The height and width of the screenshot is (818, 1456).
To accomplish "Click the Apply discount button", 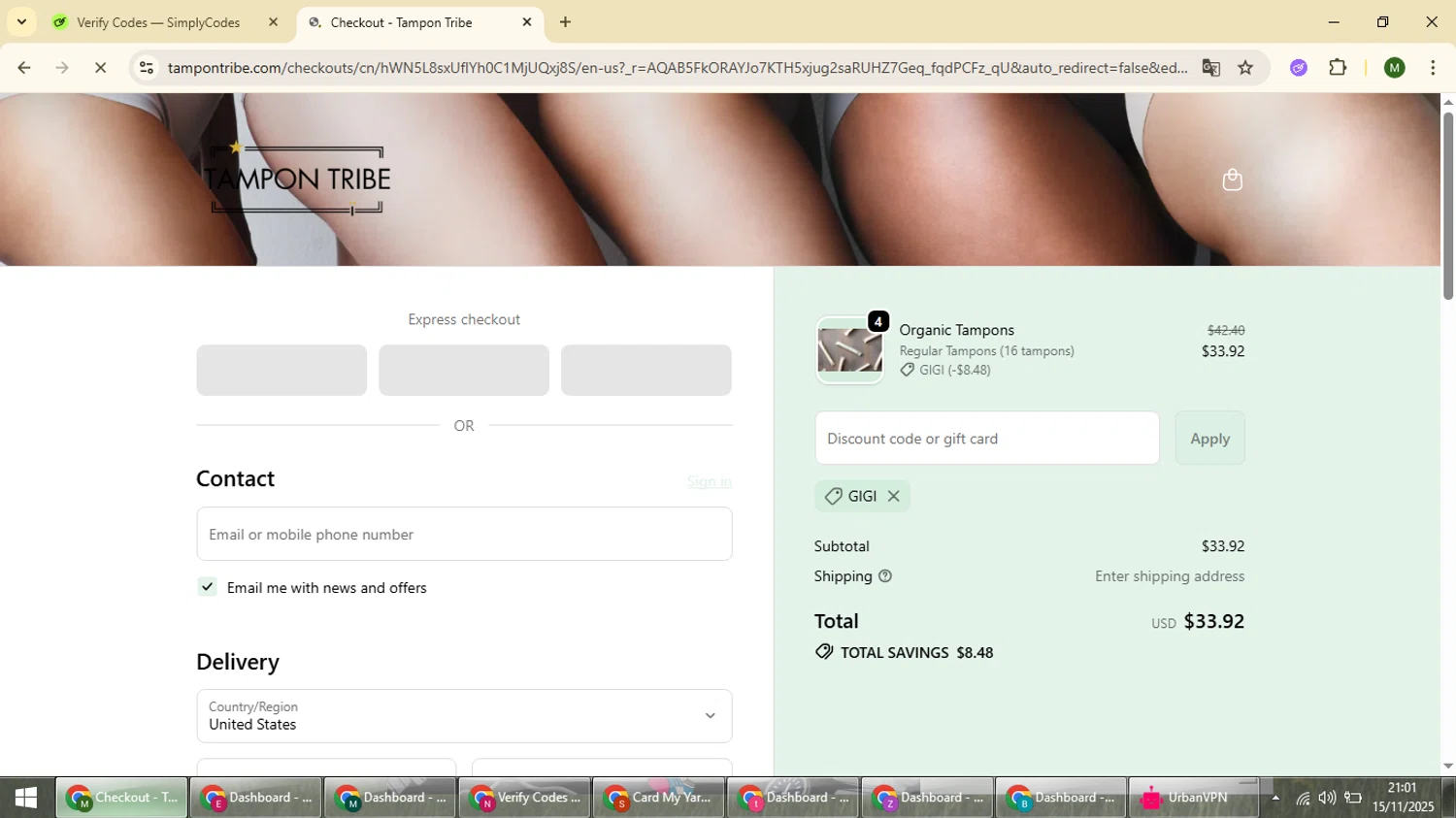I will 1209,439.
